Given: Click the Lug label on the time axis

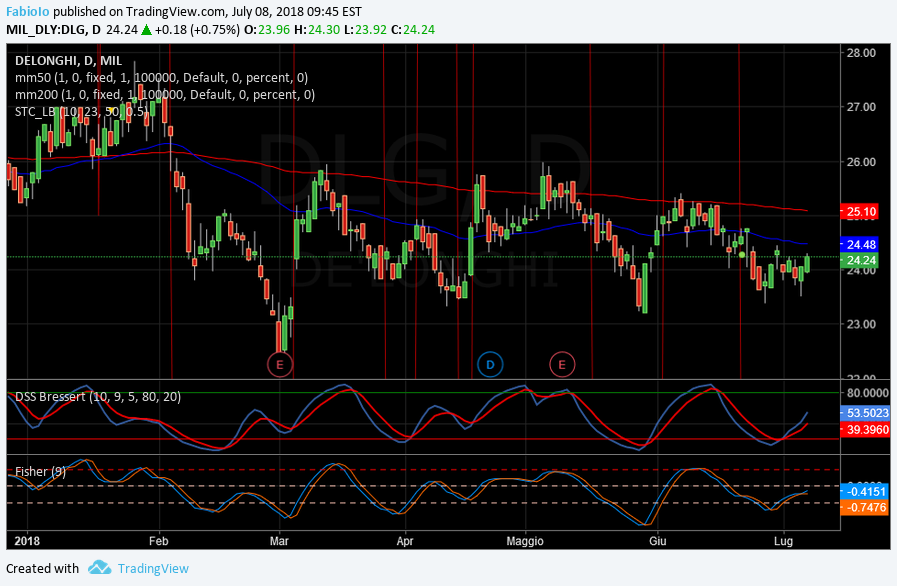Looking at the screenshot, I should tap(783, 541).
